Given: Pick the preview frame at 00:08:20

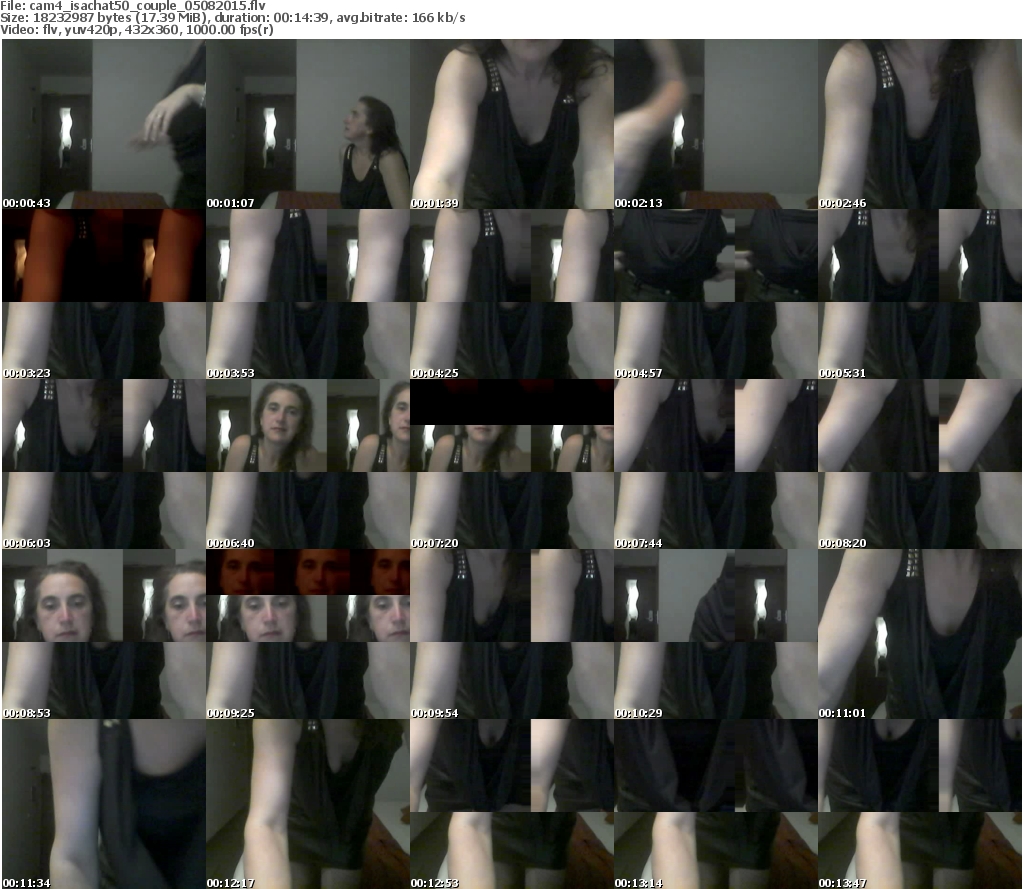Looking at the screenshot, I should click(920, 464).
